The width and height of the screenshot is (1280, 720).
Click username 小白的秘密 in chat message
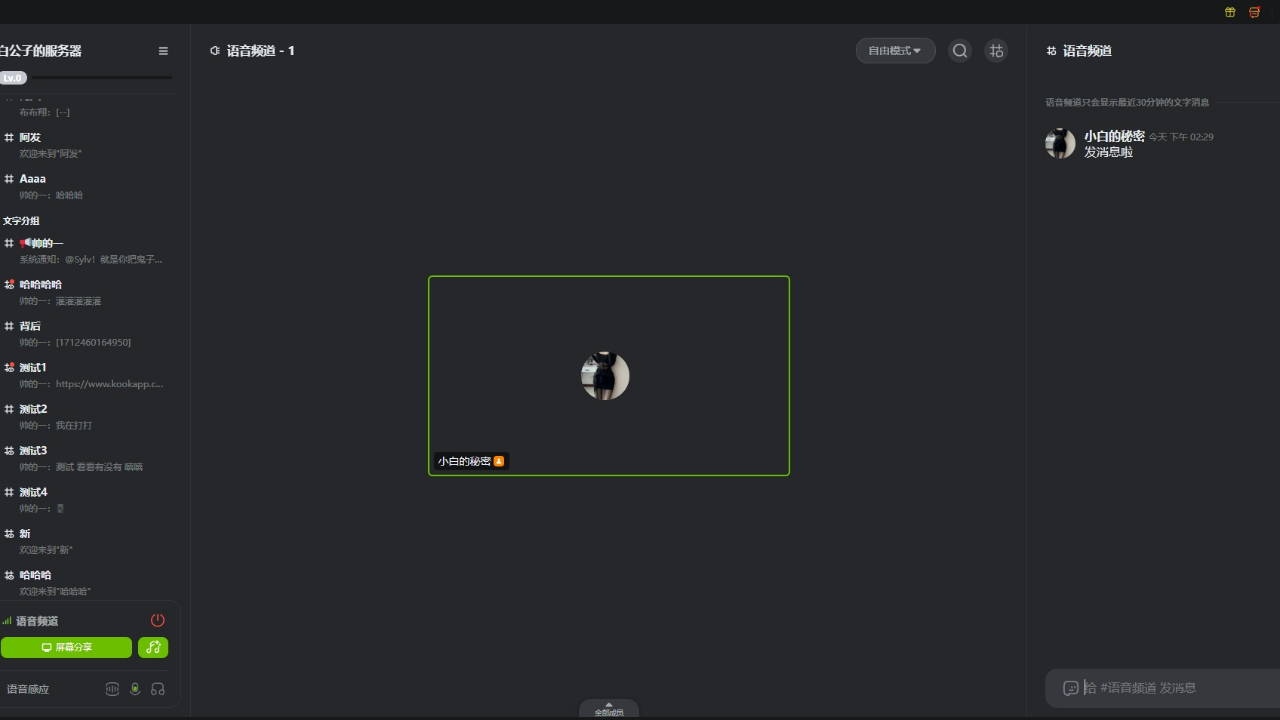(x=1114, y=136)
